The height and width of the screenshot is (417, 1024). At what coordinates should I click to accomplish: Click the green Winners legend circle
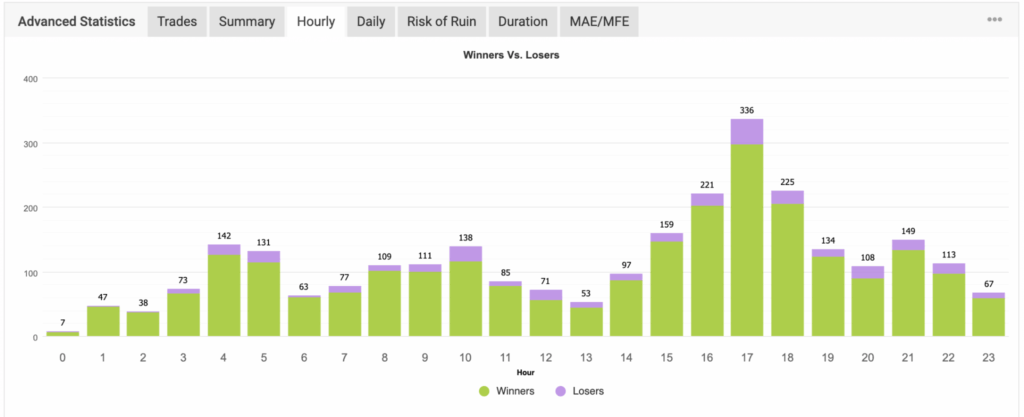(x=484, y=391)
